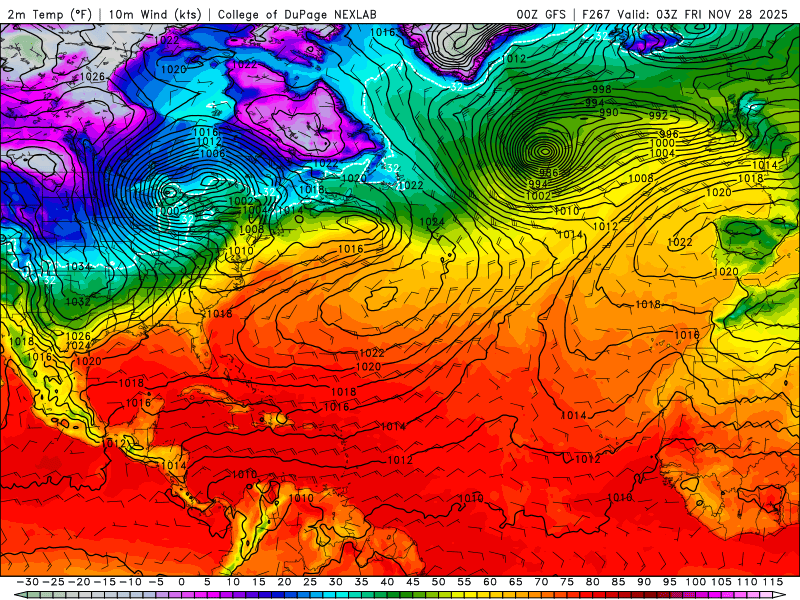Click the -10 temperature scale label

(x=130, y=582)
